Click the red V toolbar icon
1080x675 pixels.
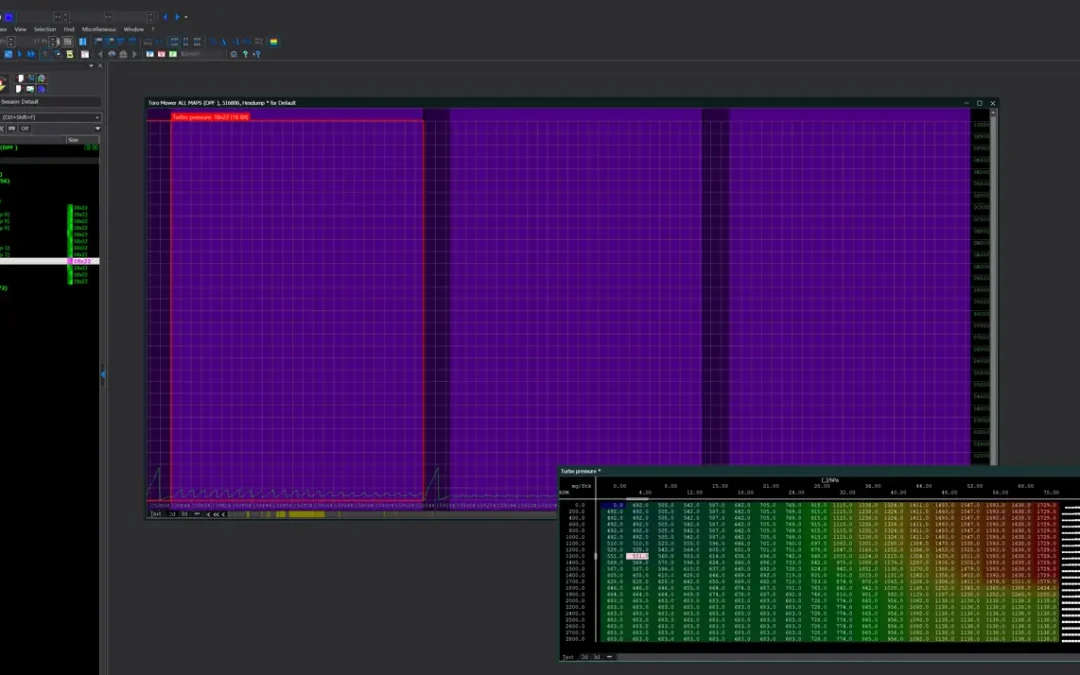(161, 54)
